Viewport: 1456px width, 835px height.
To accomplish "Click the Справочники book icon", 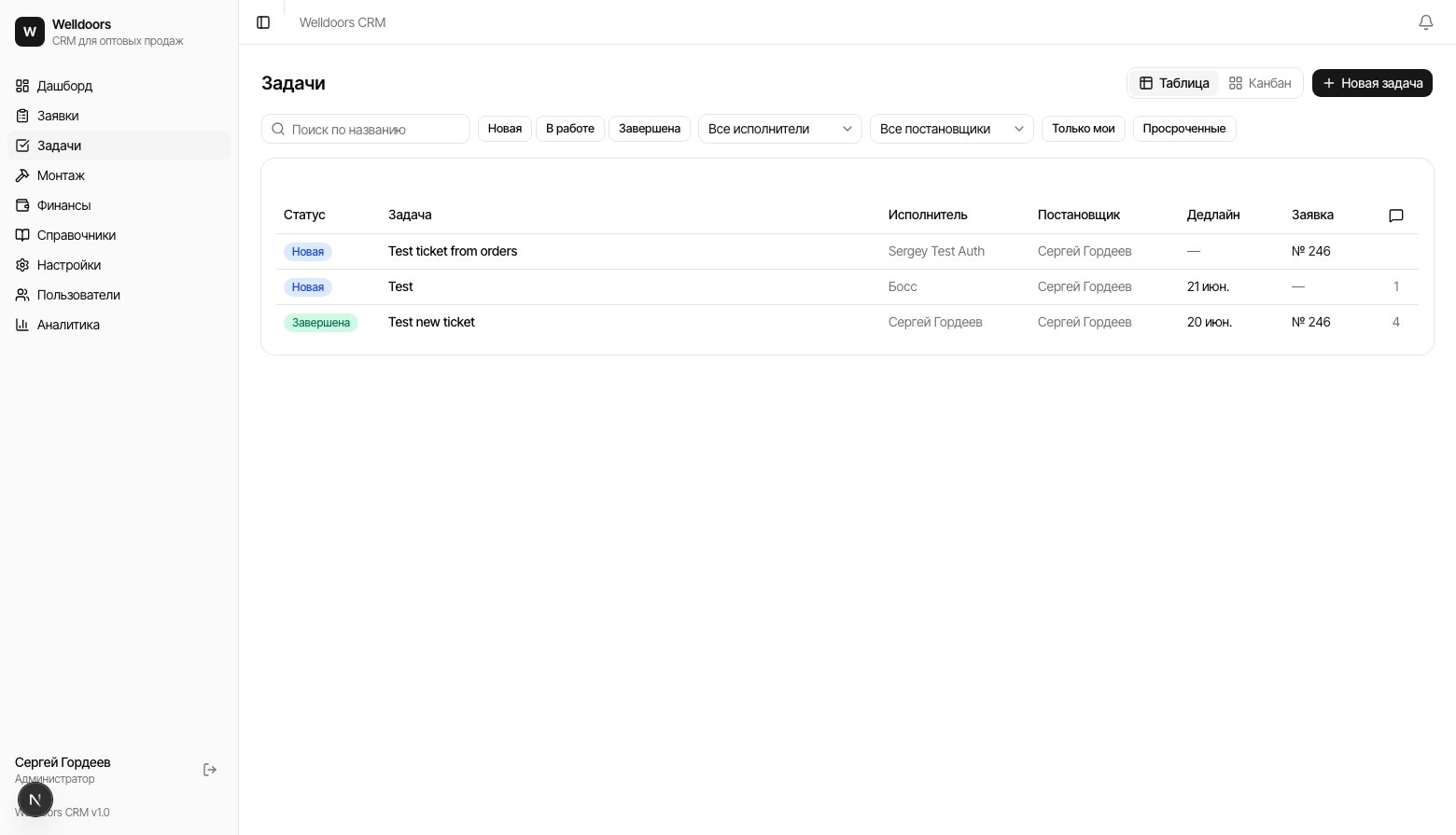I will click(22, 235).
